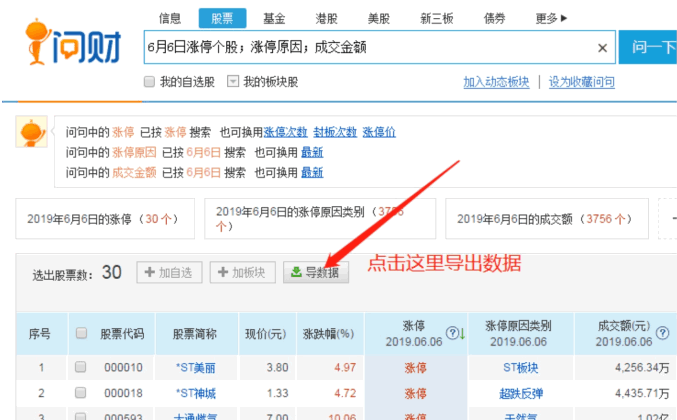Click help icon beside 涨停 column header
Screen dimensions: 677x420
[x=452, y=333]
